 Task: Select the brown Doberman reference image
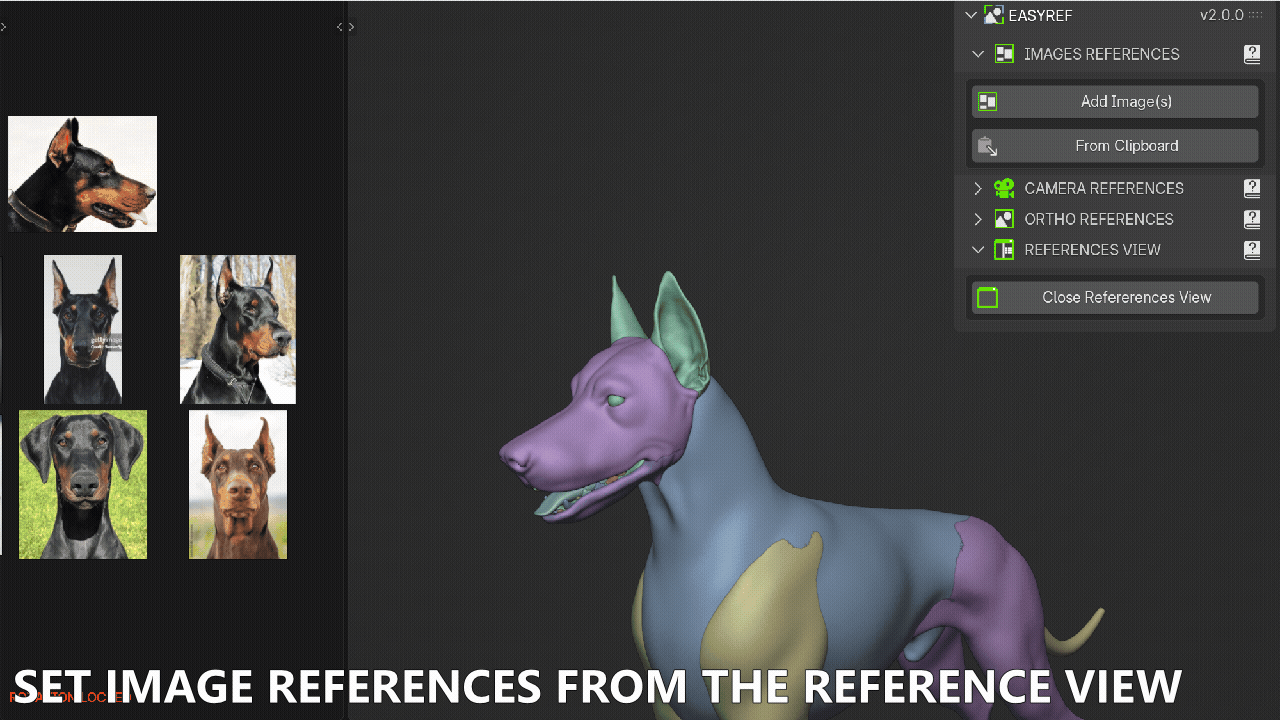(238, 484)
